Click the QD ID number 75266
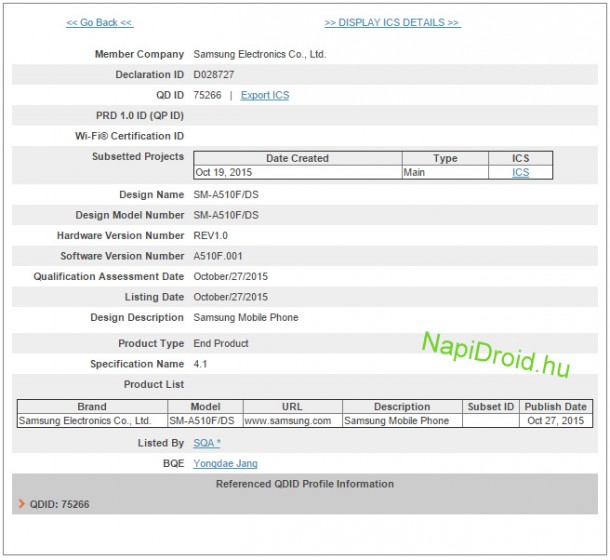 [x=207, y=95]
